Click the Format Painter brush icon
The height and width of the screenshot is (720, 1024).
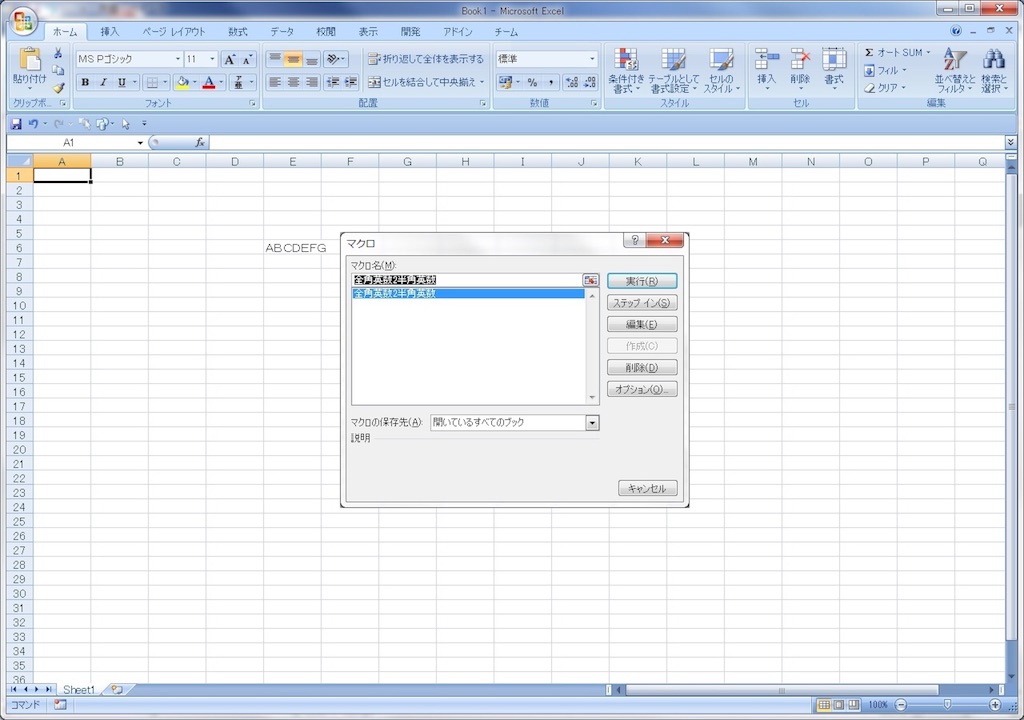58,87
